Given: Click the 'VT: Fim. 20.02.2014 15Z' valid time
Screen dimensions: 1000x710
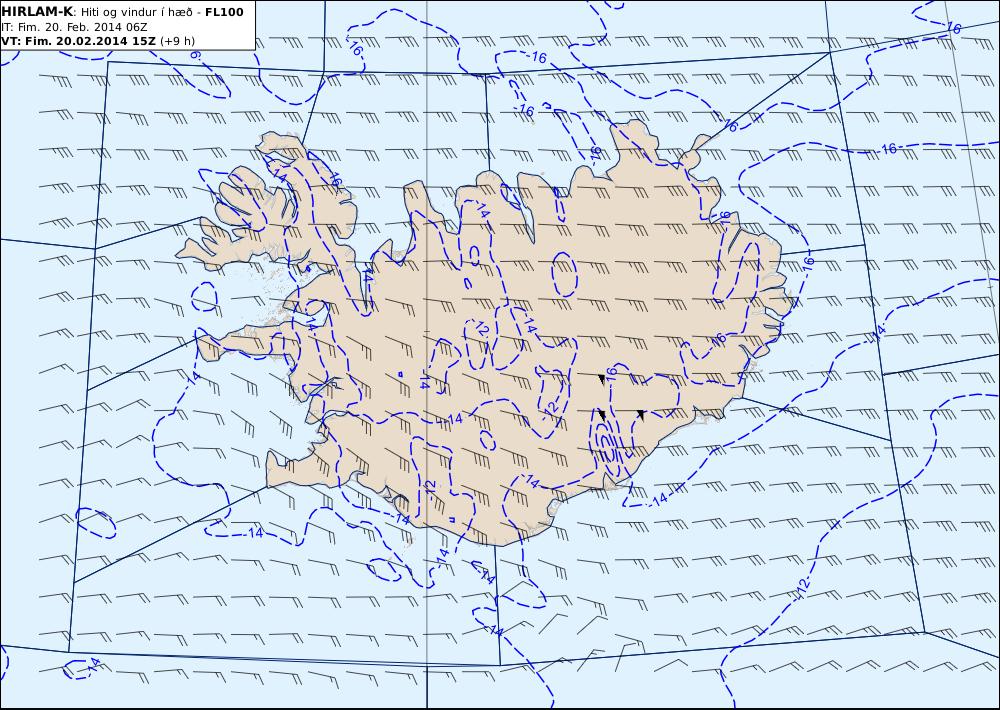Looking at the screenshot, I should 78,41.
